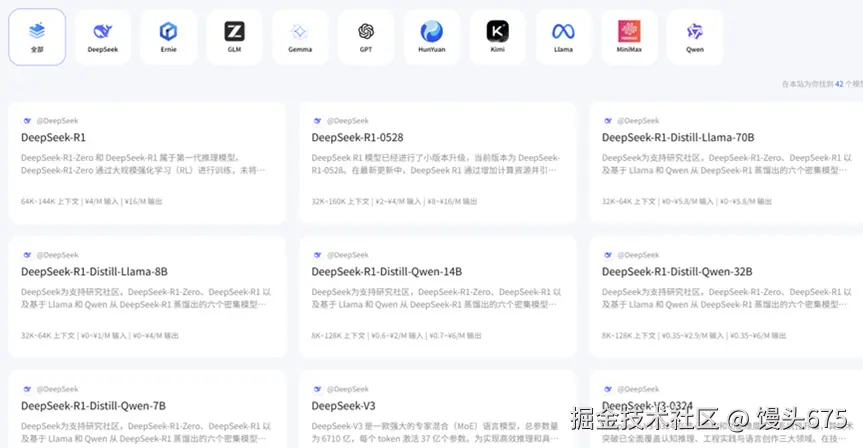Click DeepSeek-R1 pricing line 64K~144K

click(91, 201)
